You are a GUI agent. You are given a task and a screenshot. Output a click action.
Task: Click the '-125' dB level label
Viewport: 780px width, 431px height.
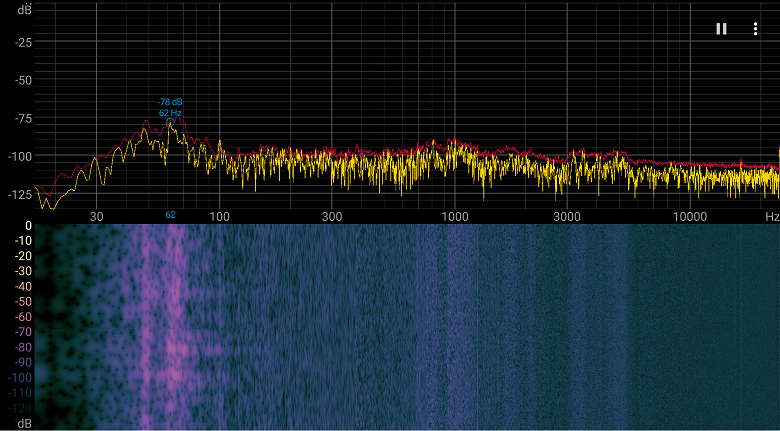click(x=20, y=195)
